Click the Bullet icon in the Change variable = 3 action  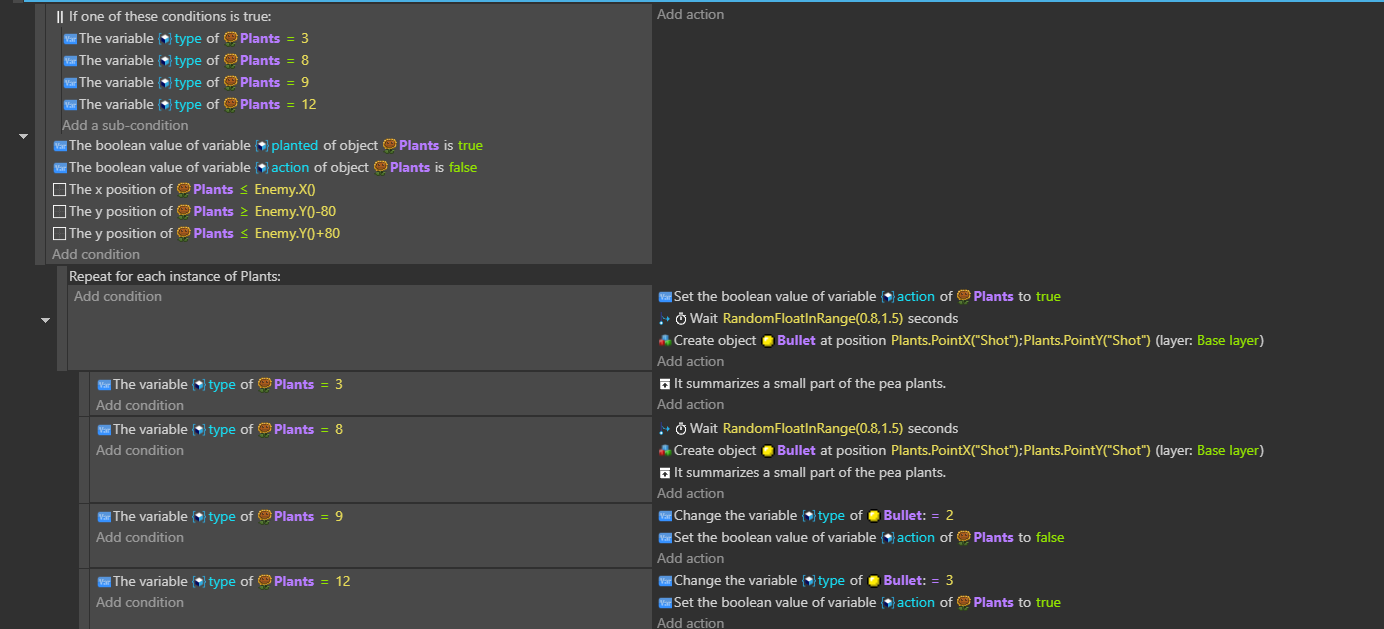click(873, 581)
